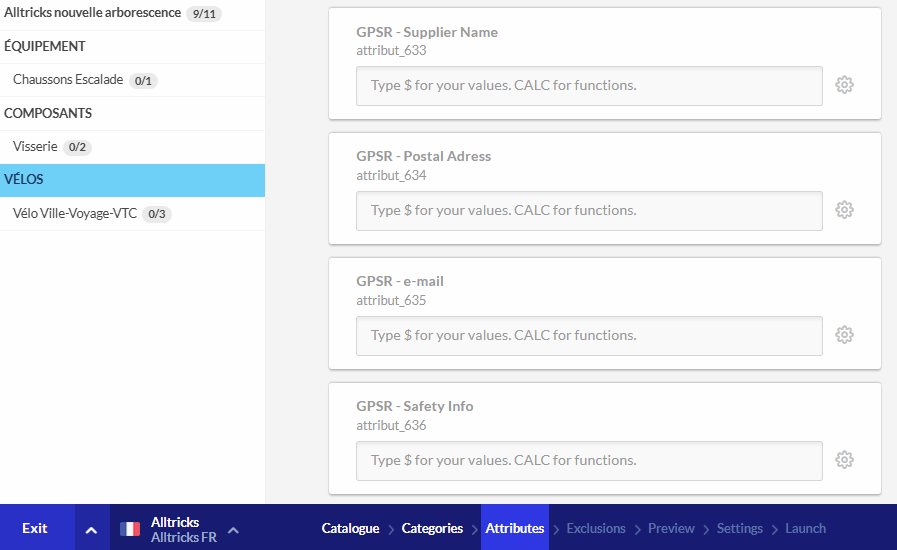Select Chaussons Escalade category
The width and height of the screenshot is (897, 550).
[68, 80]
